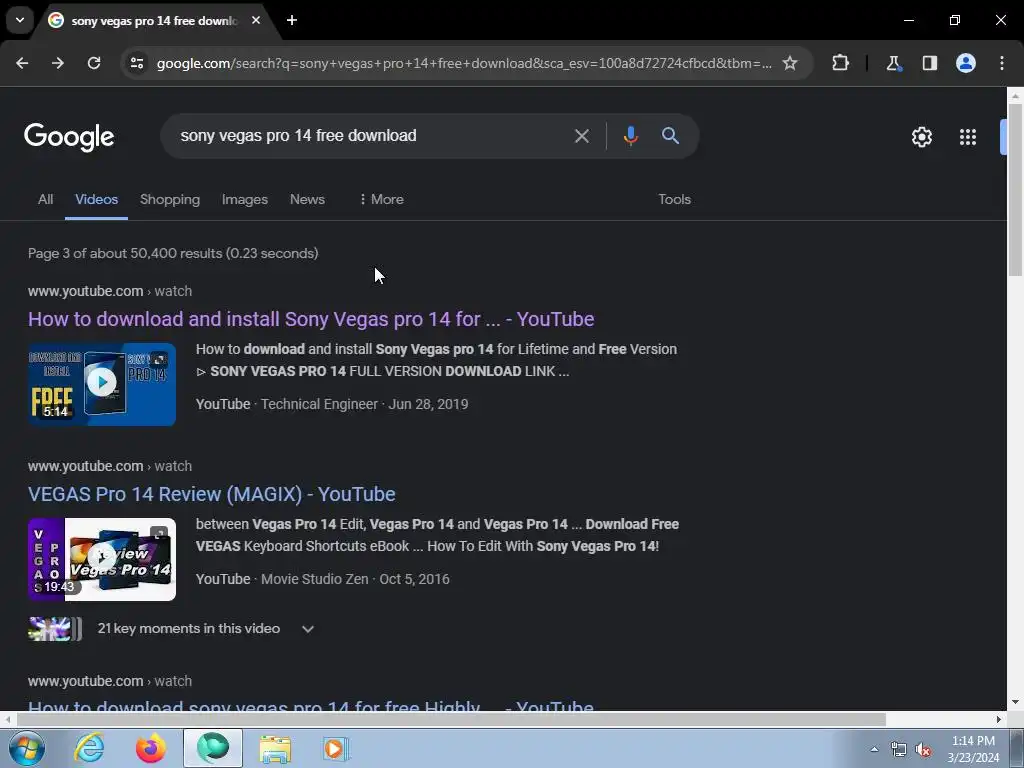Open 'VEGAS Pro 14 Review (MAGIX)' result
Screen dimensions: 1024x768
tap(212, 494)
